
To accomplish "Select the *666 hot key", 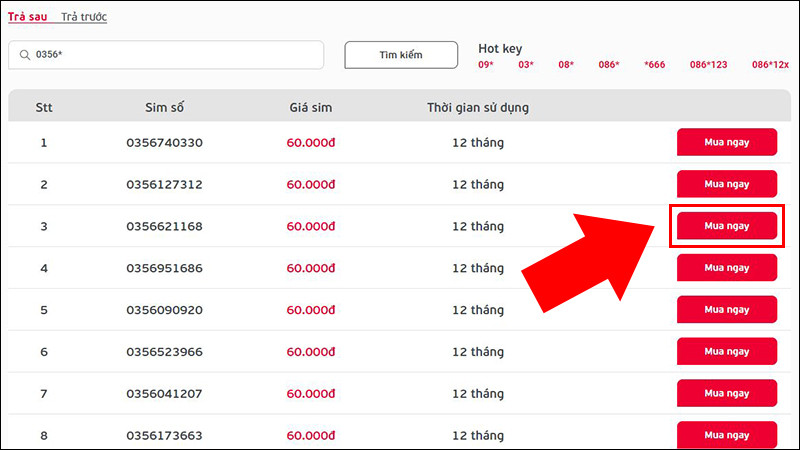I will point(655,65).
